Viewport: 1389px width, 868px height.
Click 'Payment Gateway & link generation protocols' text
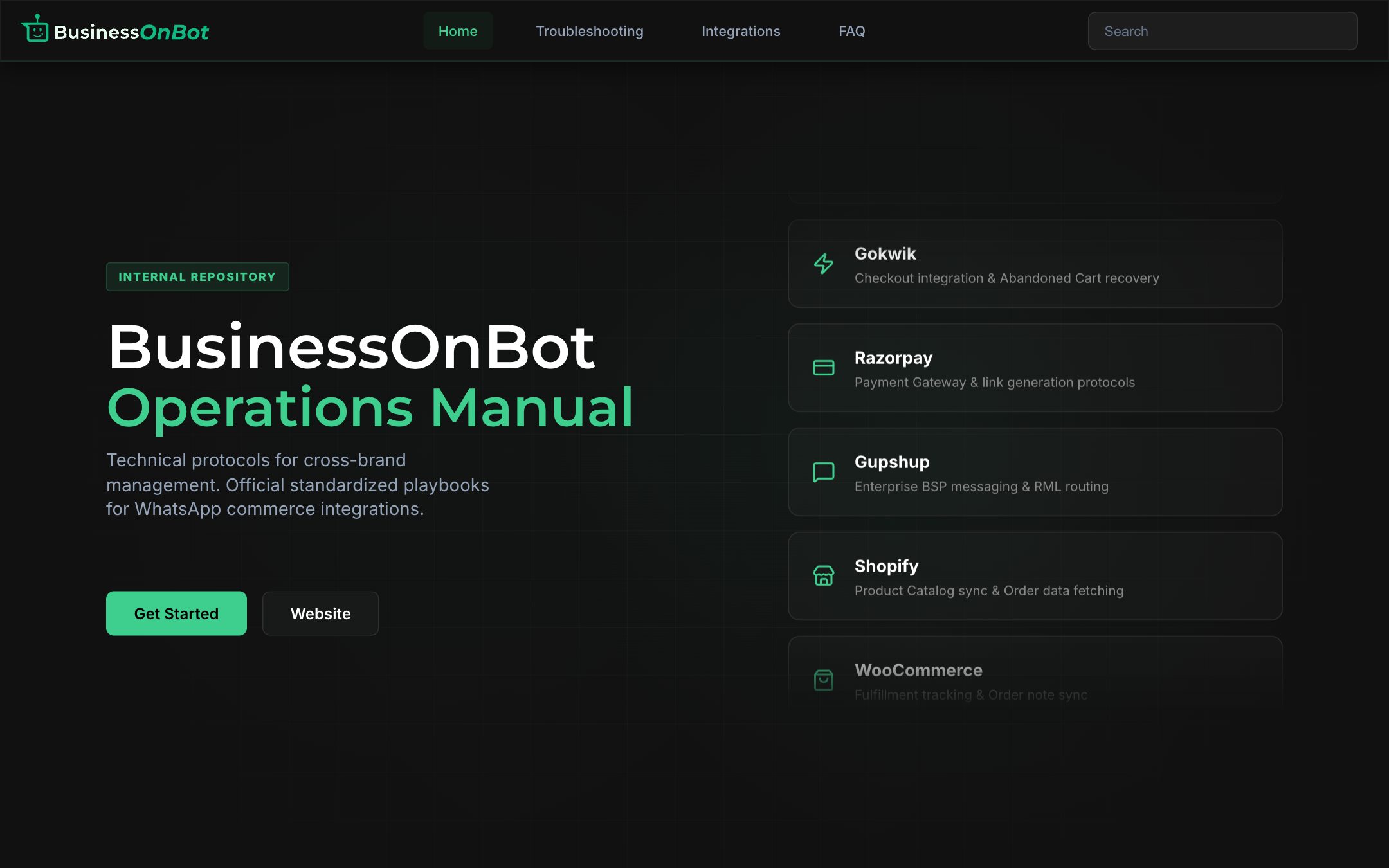(x=995, y=383)
